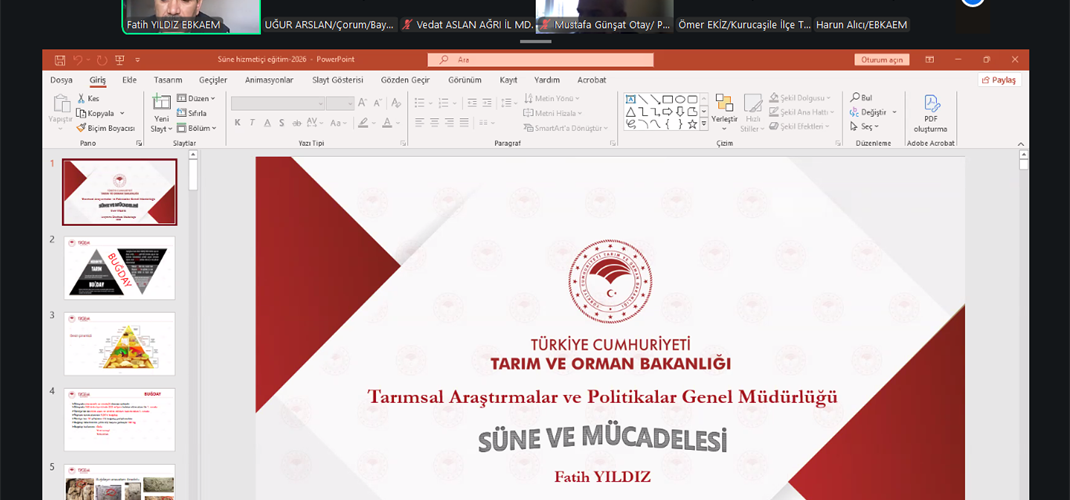Select the slide 4 thumbnail
This screenshot has height=500, width=1070.
coord(119,420)
